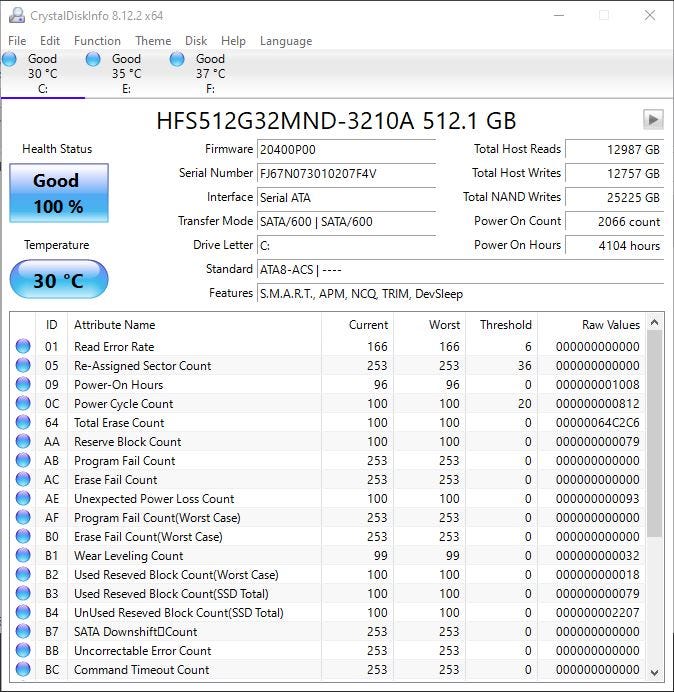674x692 pixels.
Task: Click the Serial Number field
Action: 346,173
